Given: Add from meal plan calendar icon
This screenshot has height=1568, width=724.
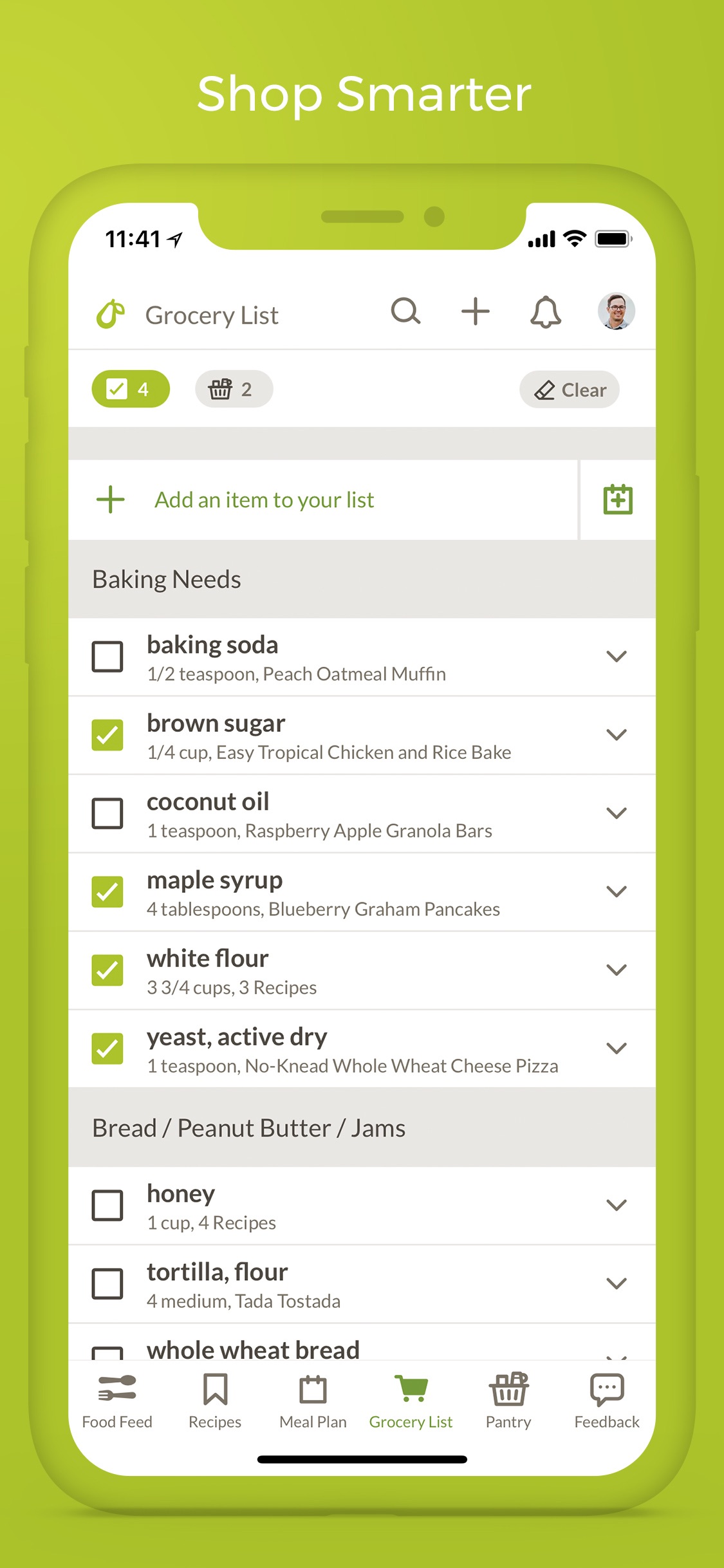Looking at the screenshot, I should point(618,499).
